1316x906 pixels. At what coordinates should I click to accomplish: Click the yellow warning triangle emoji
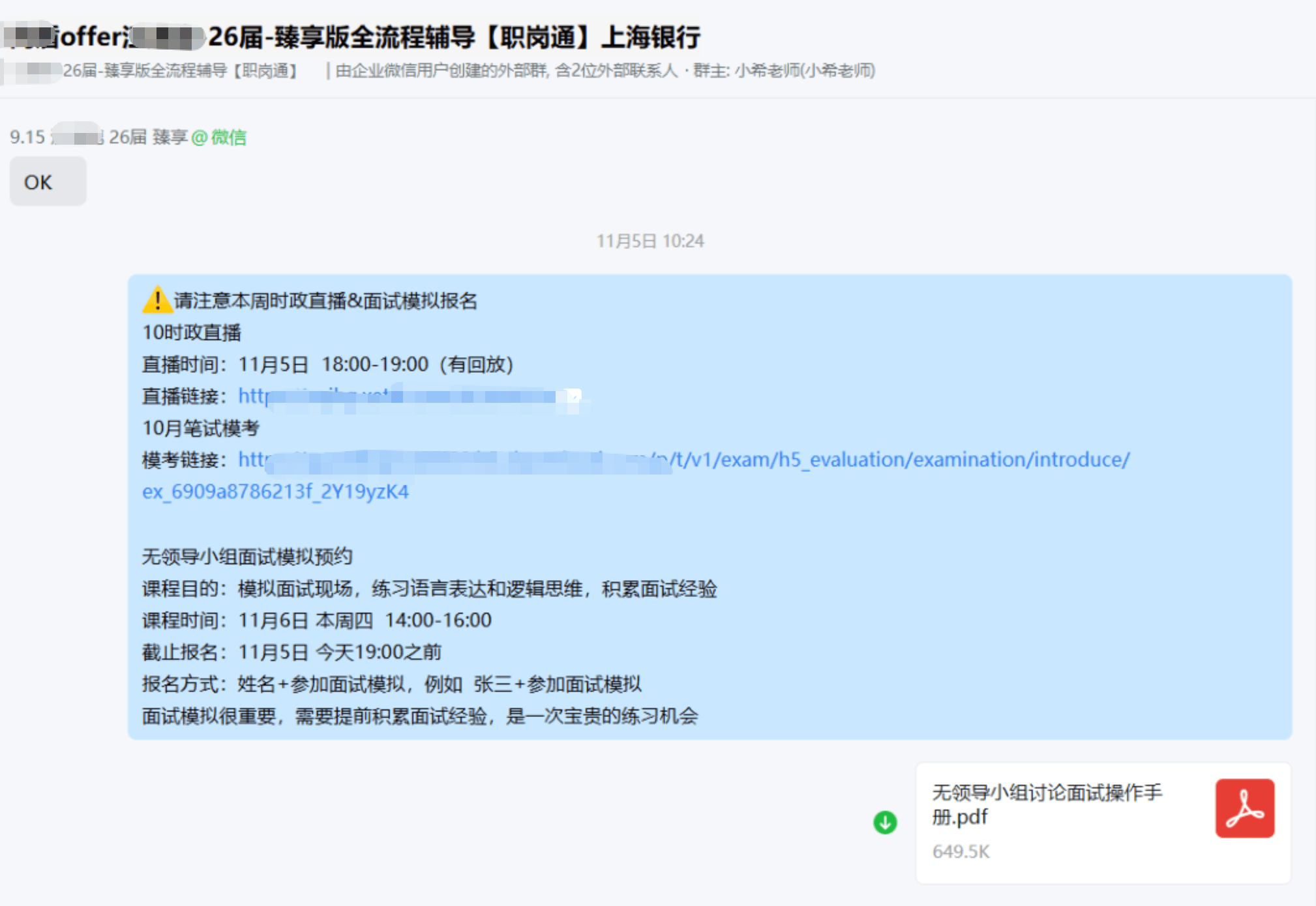[157, 300]
